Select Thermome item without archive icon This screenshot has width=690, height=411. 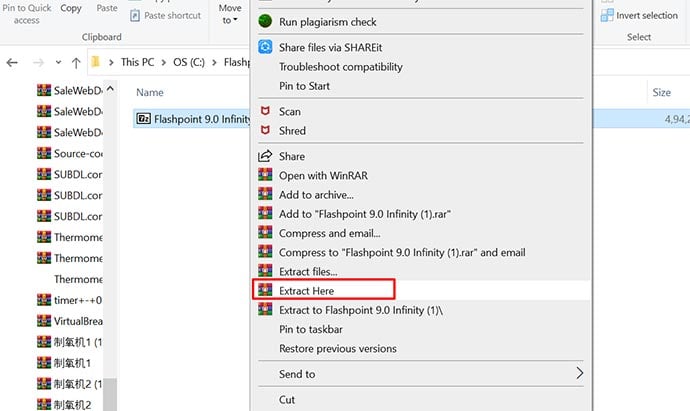[x=78, y=279]
